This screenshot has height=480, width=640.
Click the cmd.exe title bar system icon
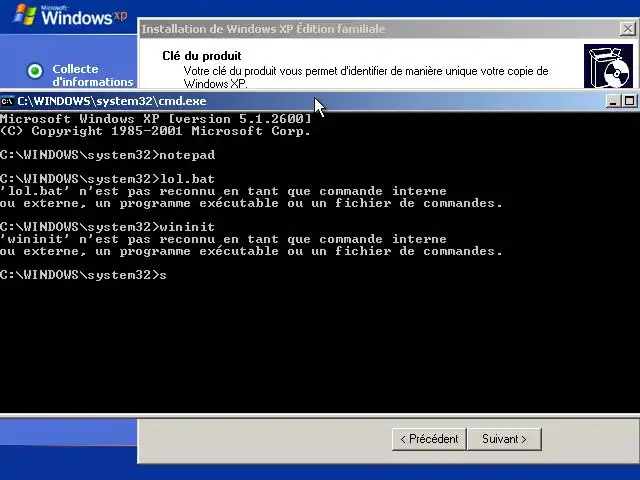[7, 101]
